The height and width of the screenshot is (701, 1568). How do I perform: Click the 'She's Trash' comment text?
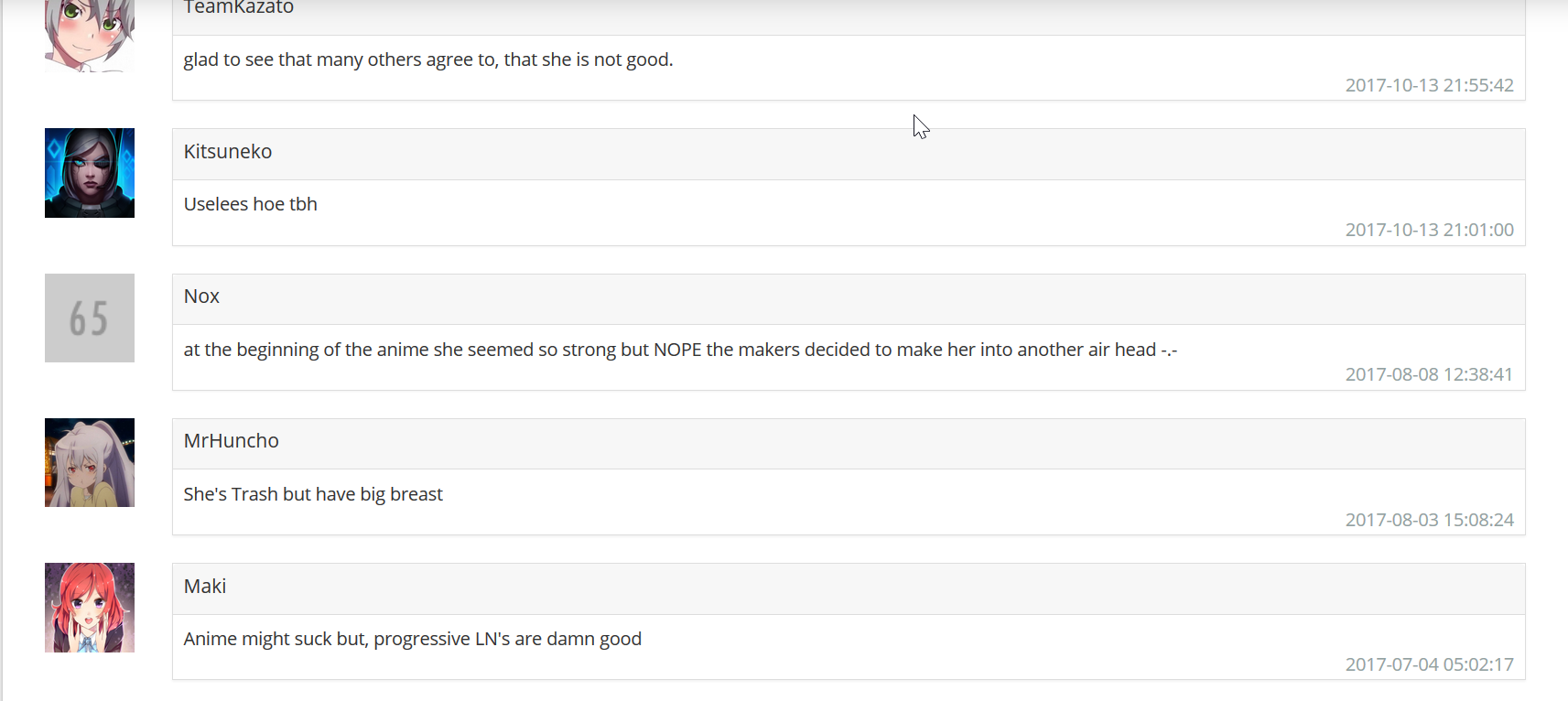click(313, 494)
